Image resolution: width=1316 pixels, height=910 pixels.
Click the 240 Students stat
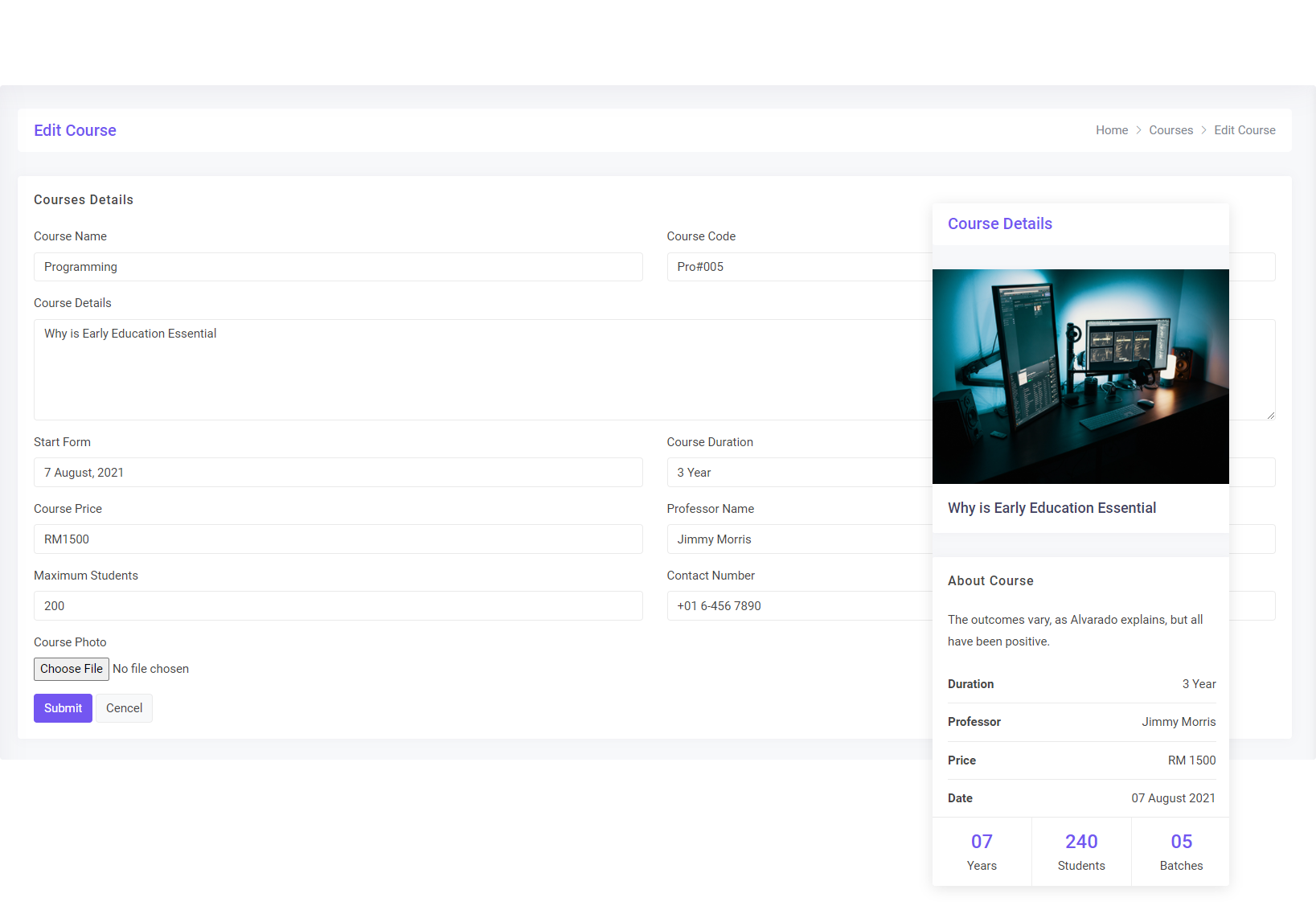click(x=1081, y=851)
